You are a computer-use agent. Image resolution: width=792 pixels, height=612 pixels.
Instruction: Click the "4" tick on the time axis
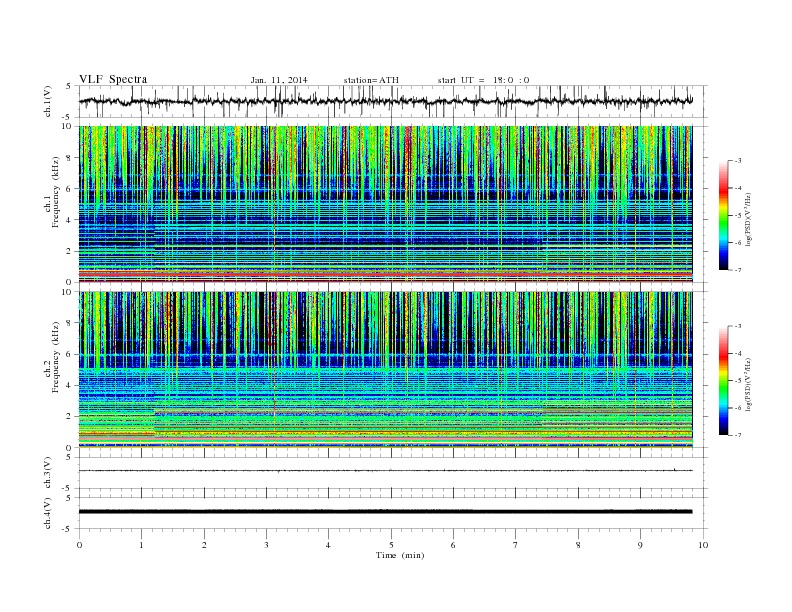click(328, 545)
